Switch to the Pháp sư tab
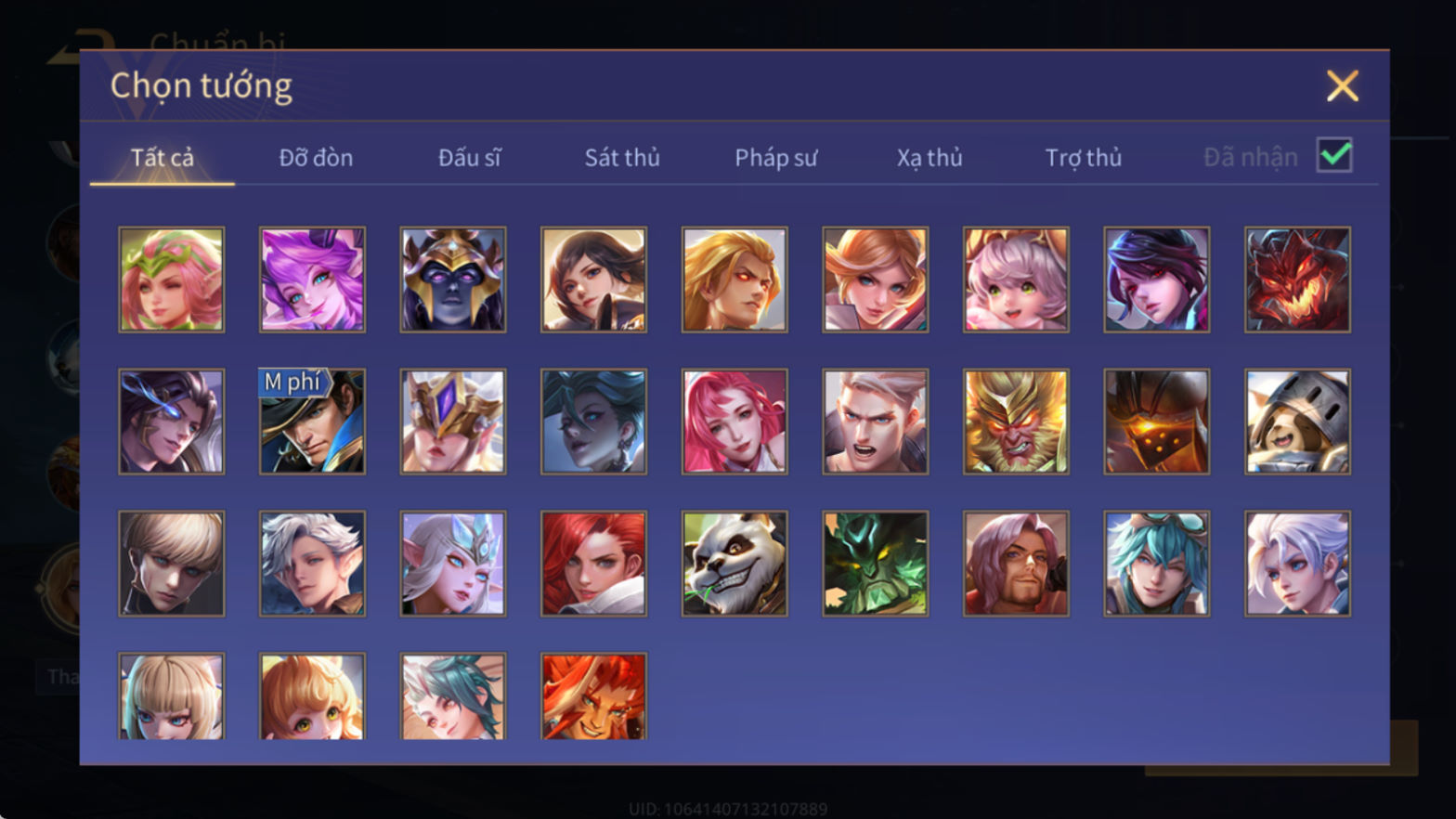1456x819 pixels. point(775,157)
